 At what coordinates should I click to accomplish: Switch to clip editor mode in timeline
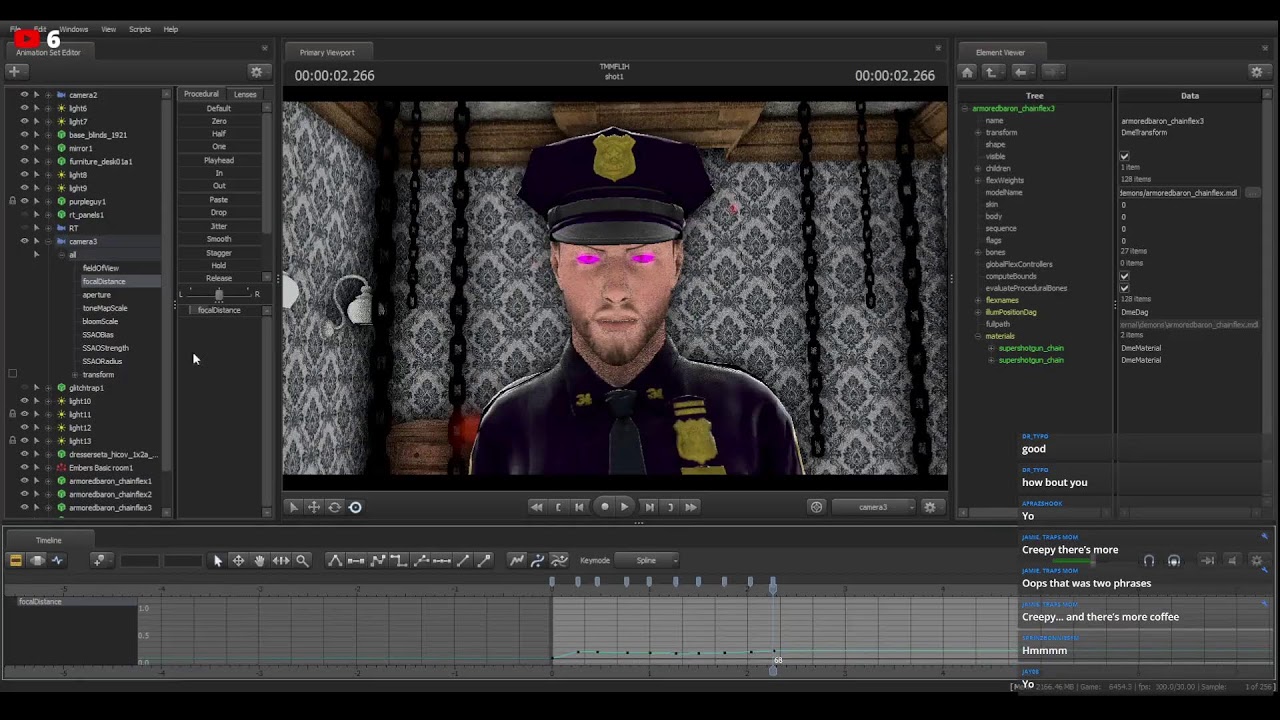point(16,561)
